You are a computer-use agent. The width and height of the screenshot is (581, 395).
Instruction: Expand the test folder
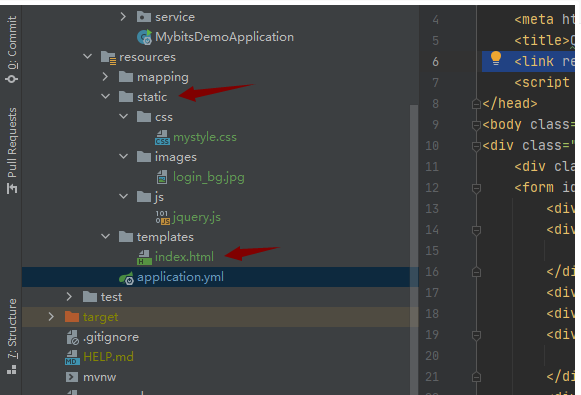(69, 297)
